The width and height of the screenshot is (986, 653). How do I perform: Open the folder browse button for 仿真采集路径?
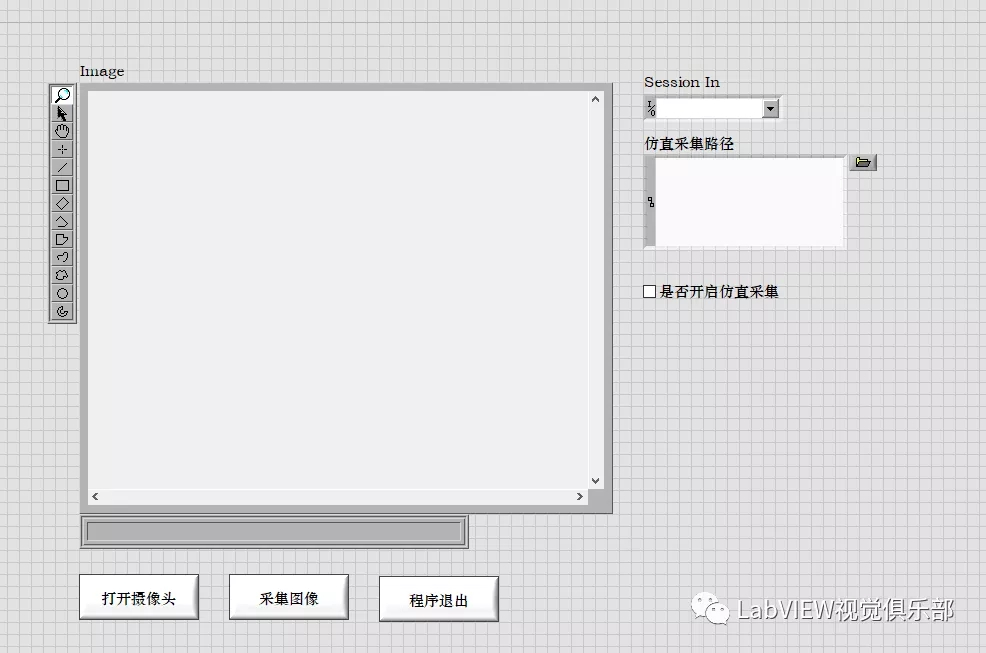tap(863, 162)
